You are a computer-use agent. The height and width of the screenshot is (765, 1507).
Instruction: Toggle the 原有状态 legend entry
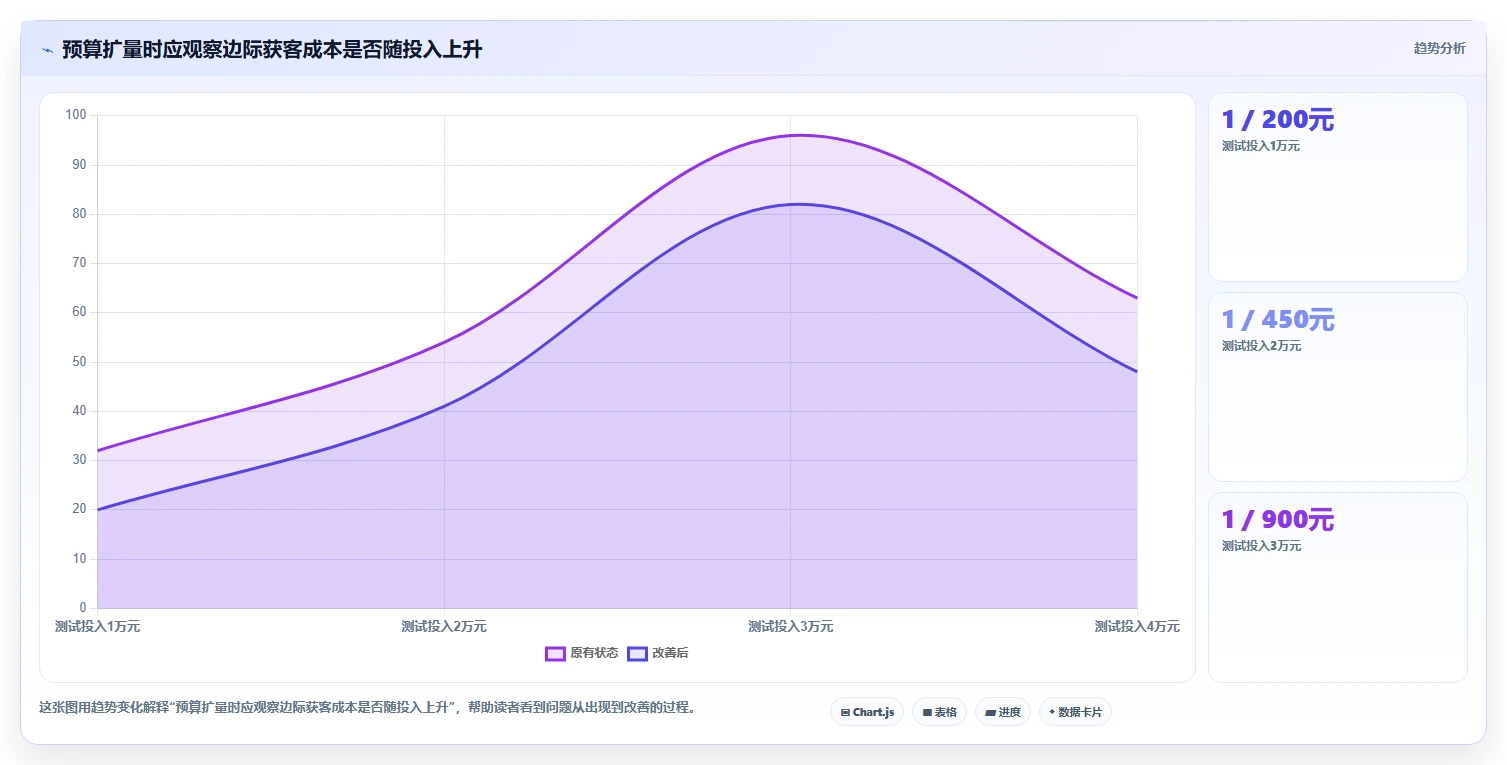(x=581, y=653)
